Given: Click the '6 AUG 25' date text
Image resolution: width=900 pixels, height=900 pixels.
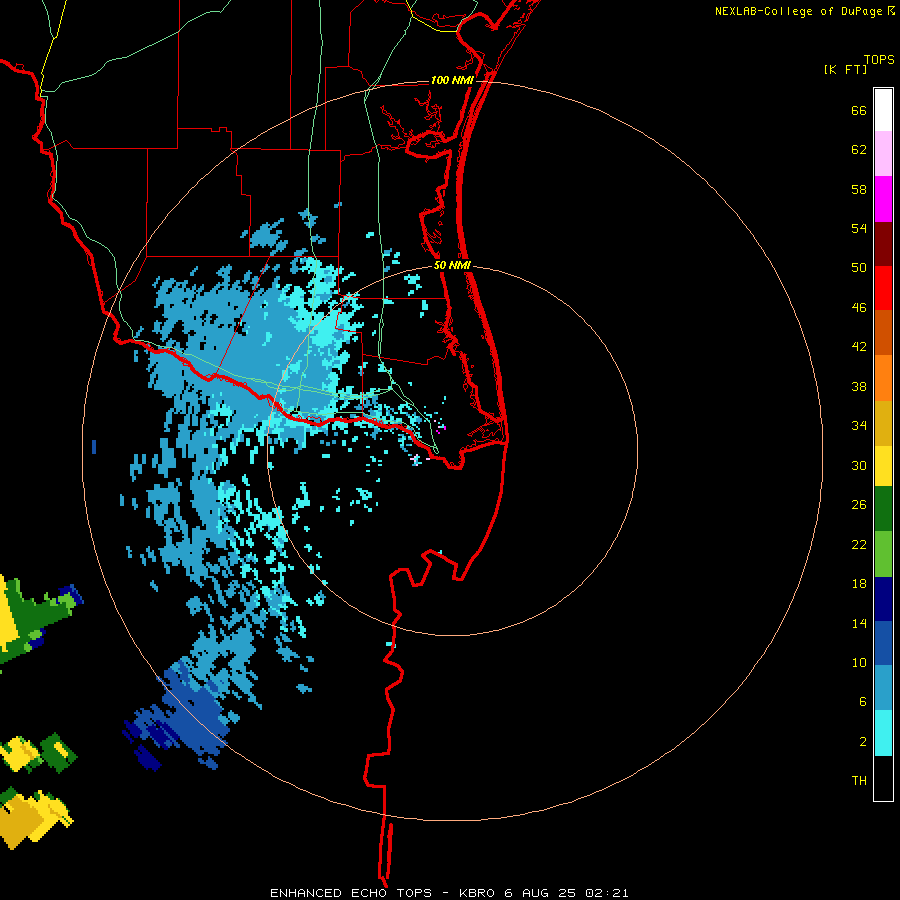Looking at the screenshot, I should click(540, 893).
